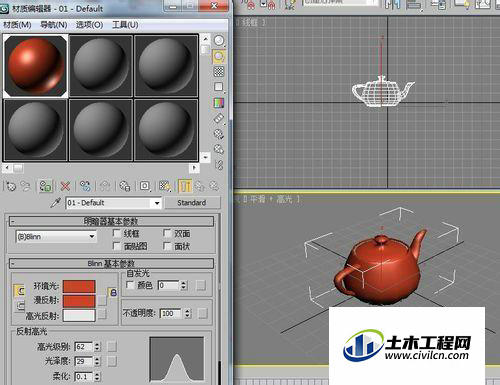Toggle the ambient and diffuse map lock
The image size is (500, 385).
pos(113,293)
